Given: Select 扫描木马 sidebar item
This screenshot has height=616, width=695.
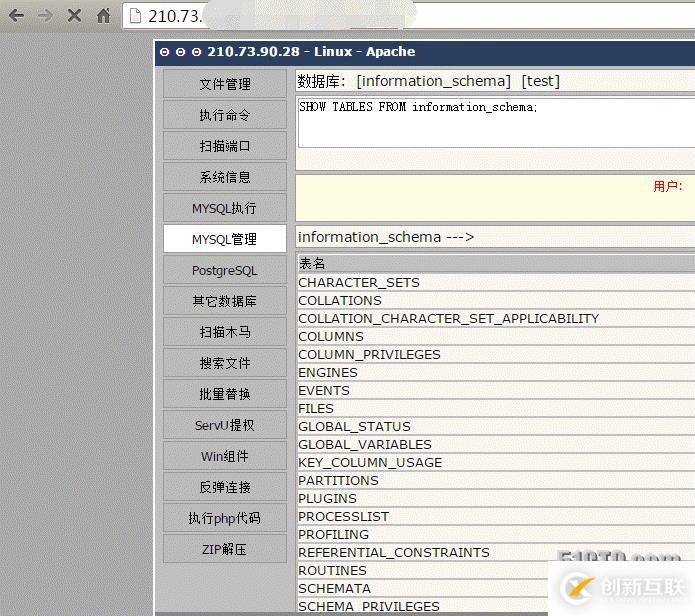Looking at the screenshot, I should [x=225, y=332].
